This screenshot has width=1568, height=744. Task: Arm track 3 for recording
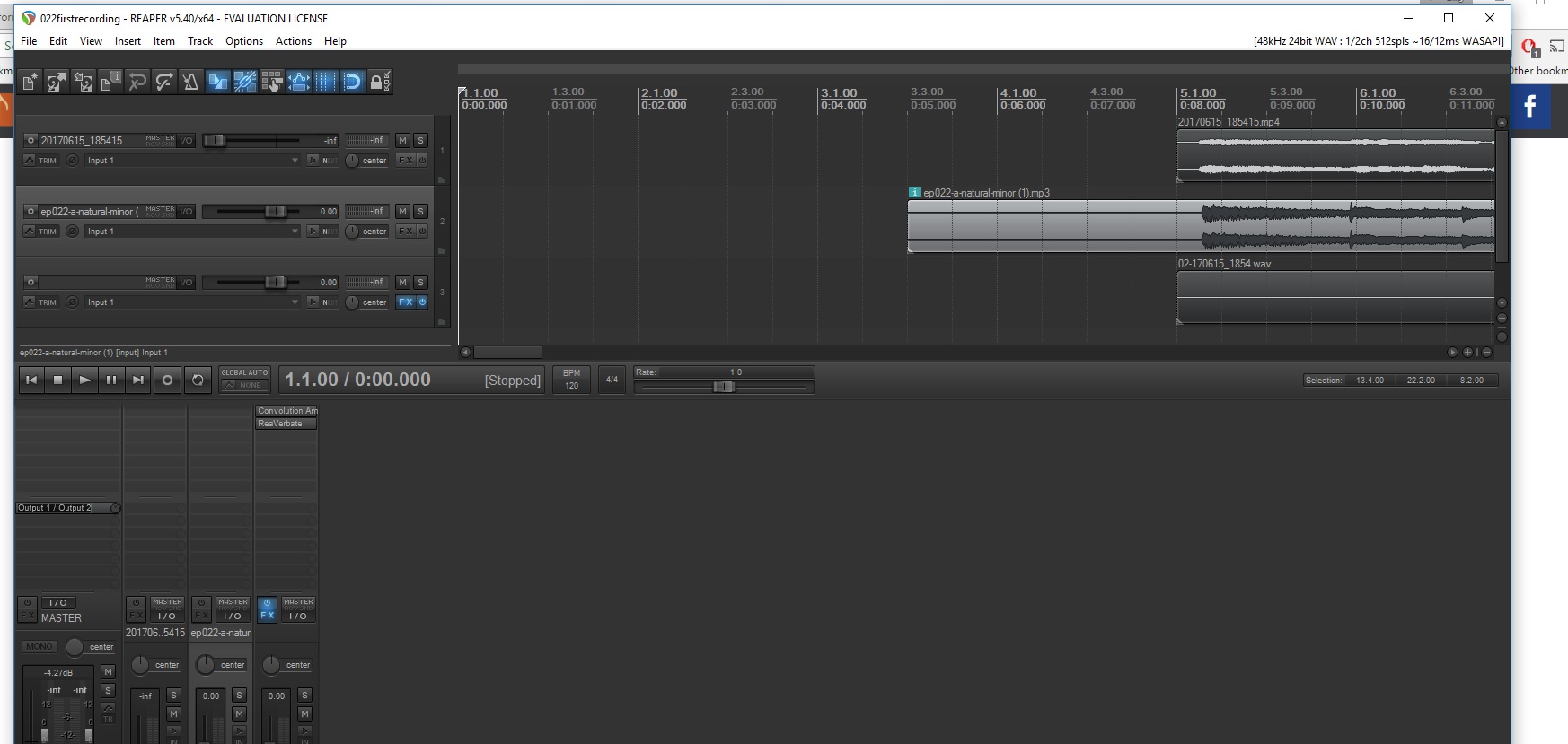[x=31, y=283]
